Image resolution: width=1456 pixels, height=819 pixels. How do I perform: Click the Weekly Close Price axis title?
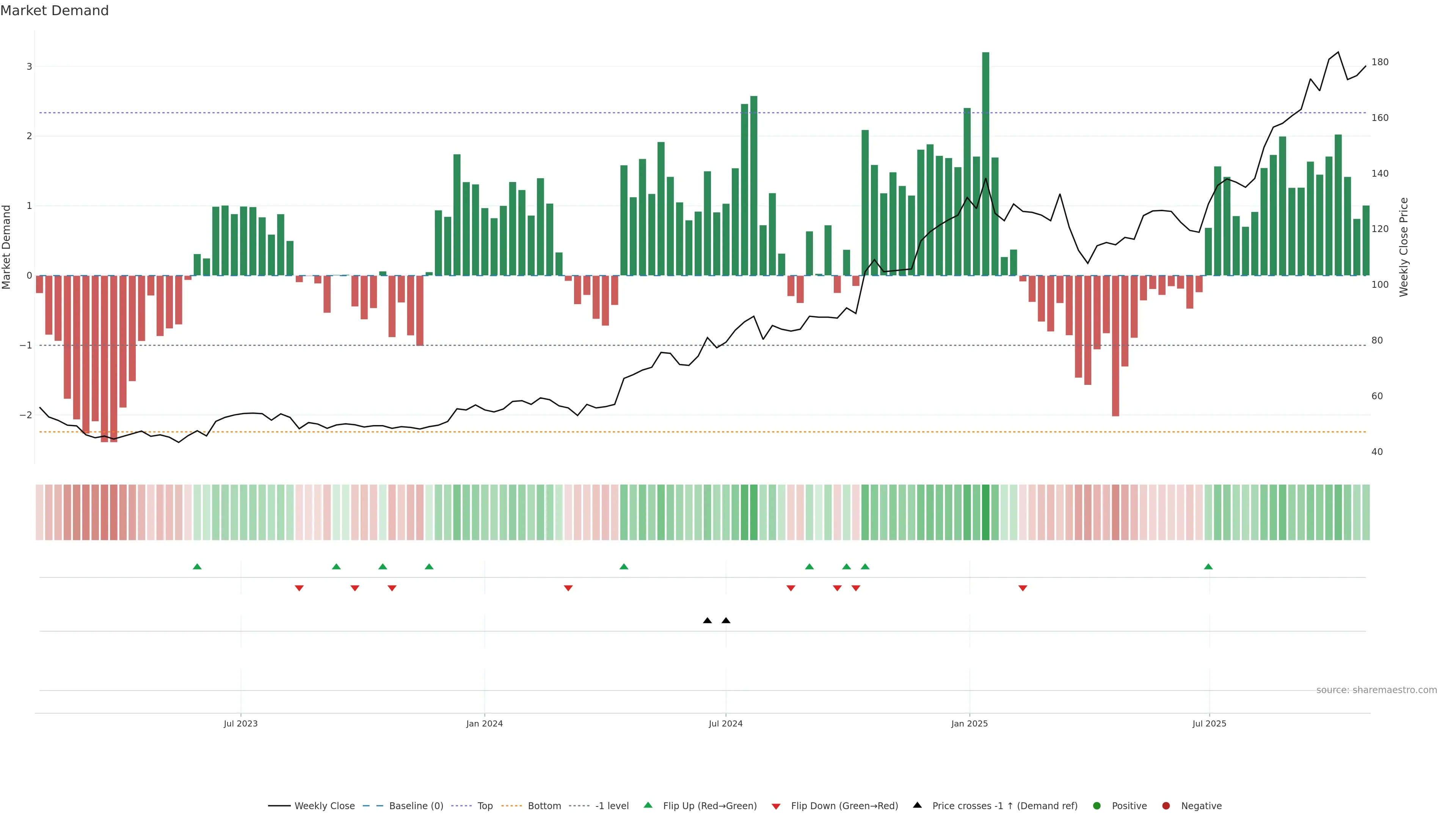point(1404,247)
